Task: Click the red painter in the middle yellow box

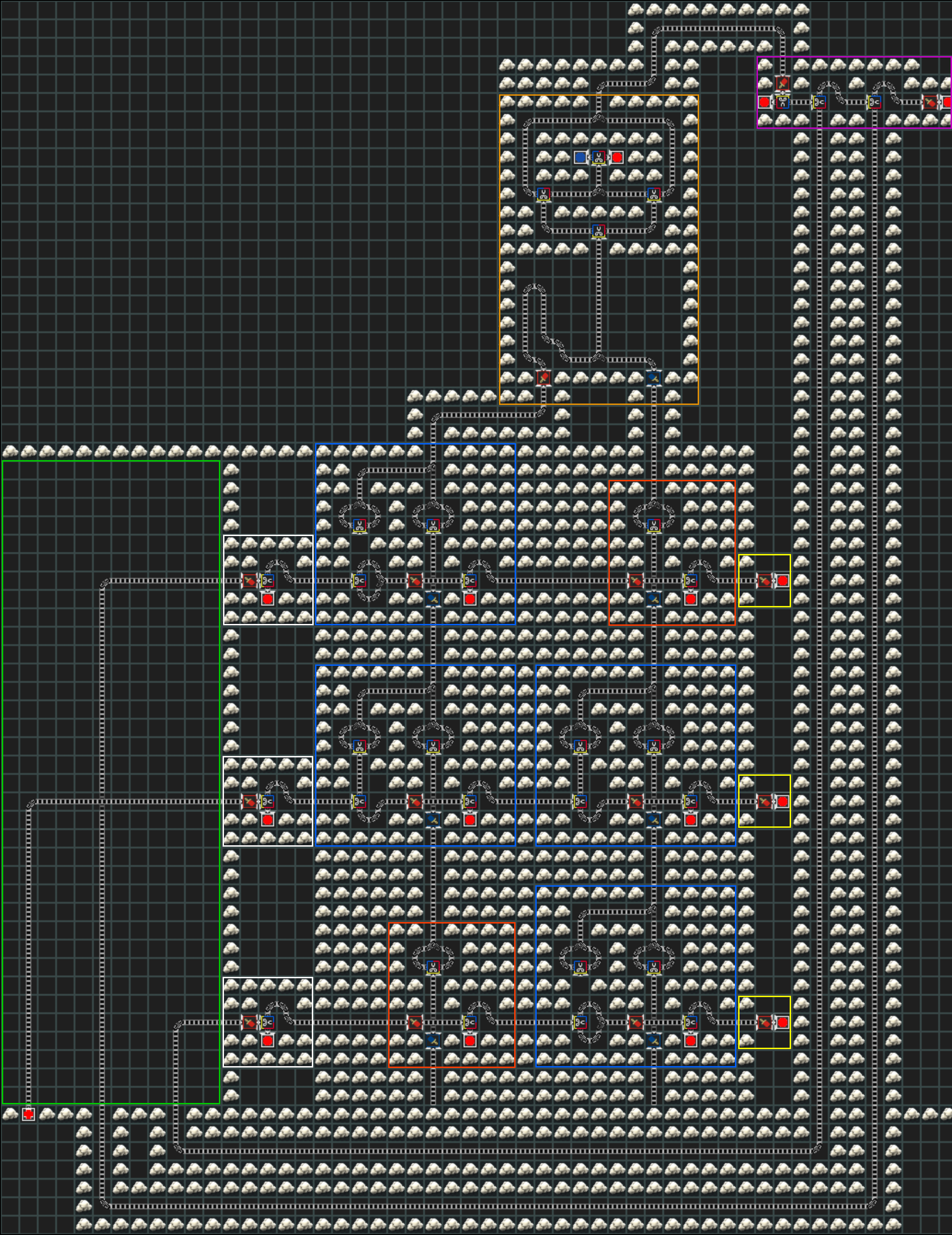Action: pyautogui.click(x=764, y=801)
